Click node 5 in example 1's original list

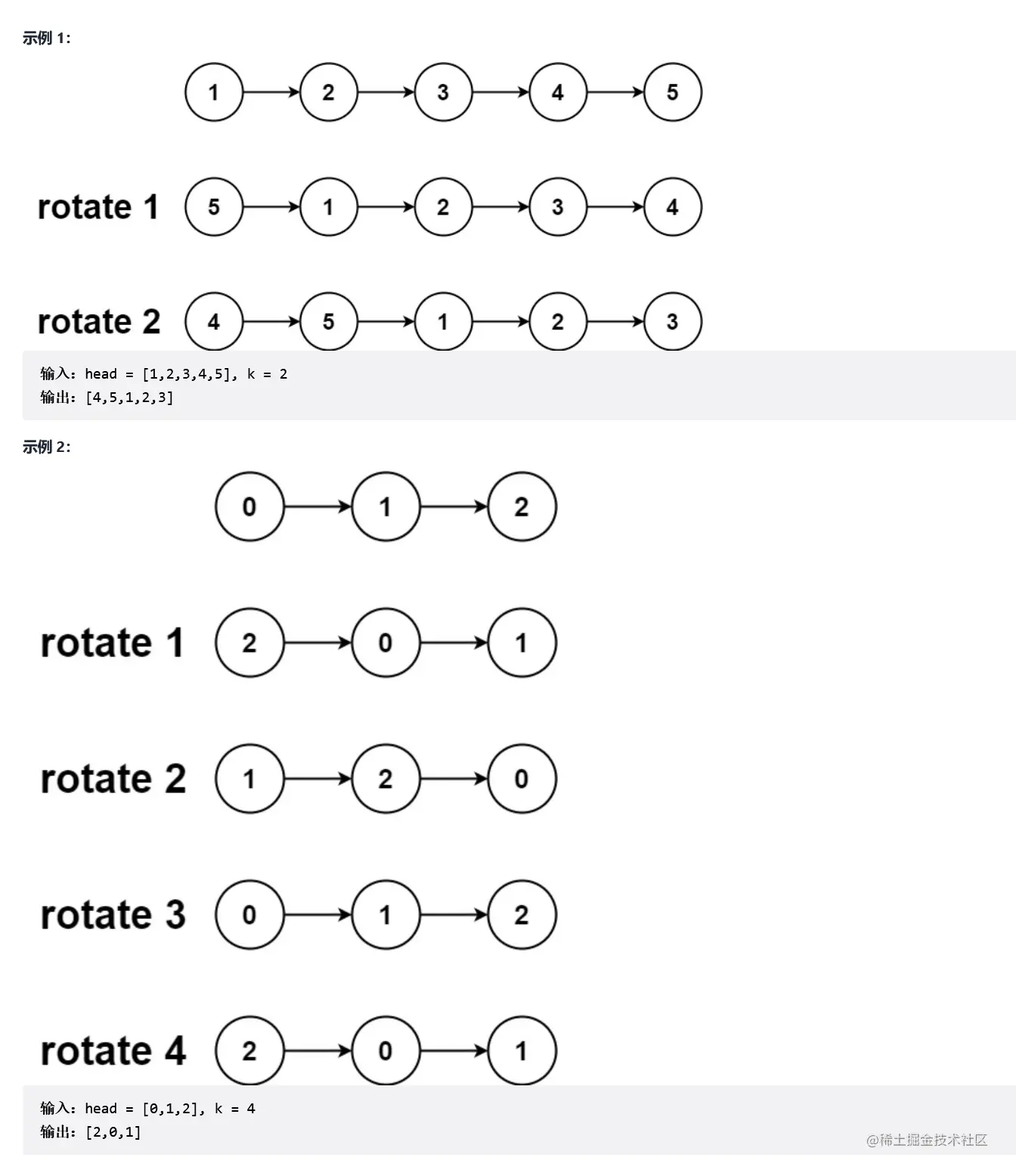click(x=672, y=92)
